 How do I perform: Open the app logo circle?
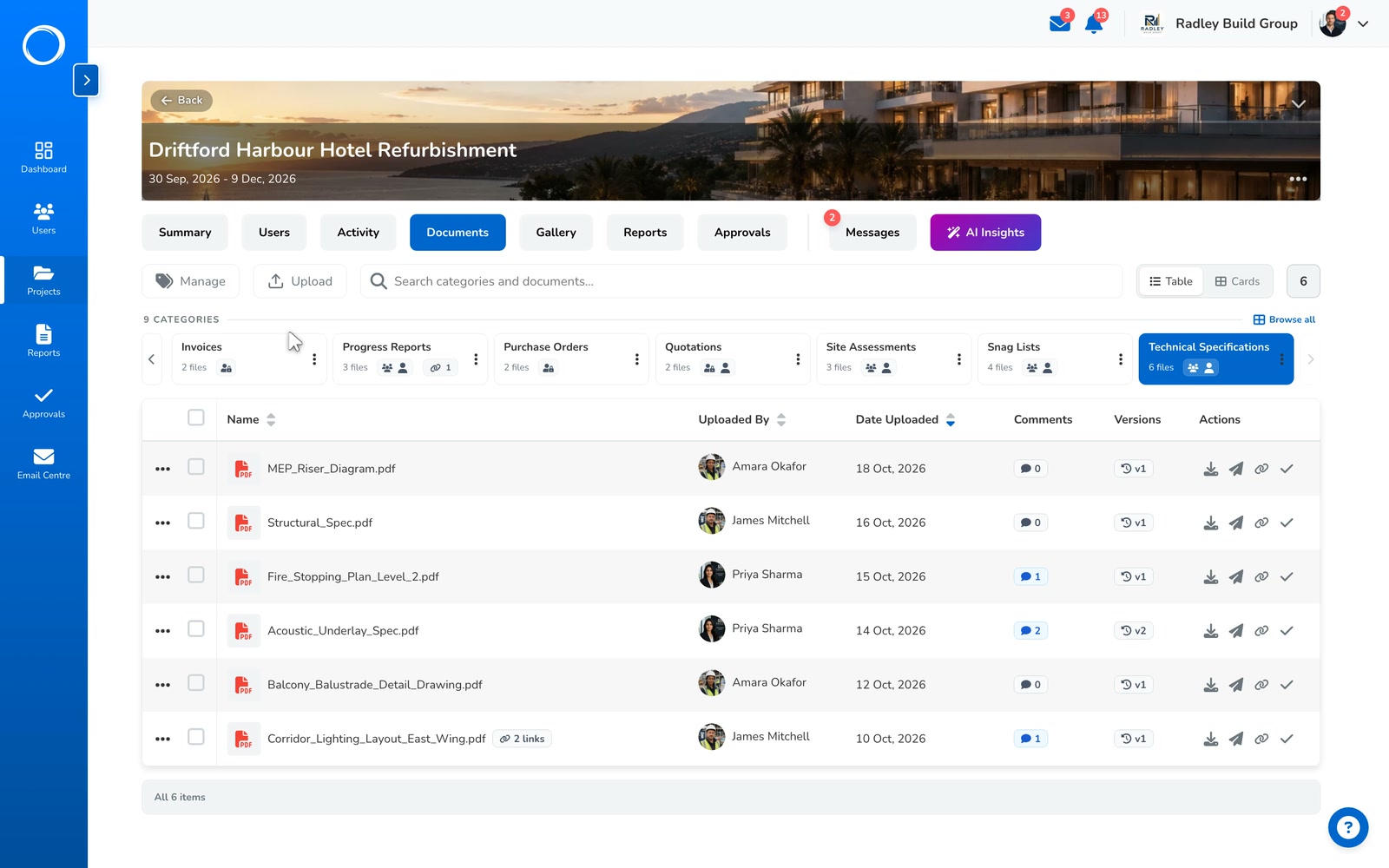tap(43, 45)
